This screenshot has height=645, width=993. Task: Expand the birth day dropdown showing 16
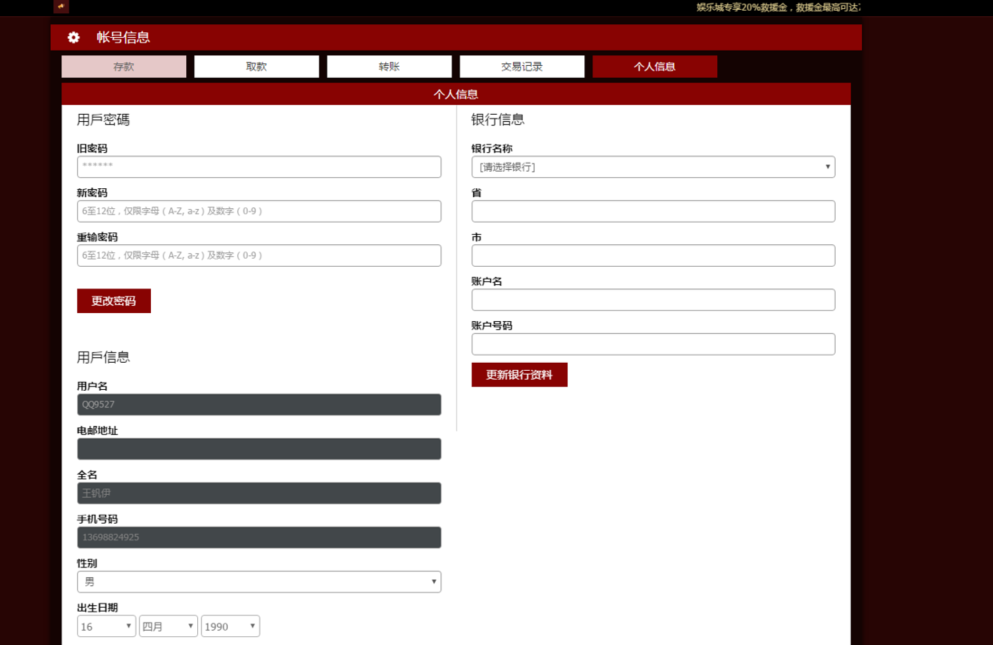coord(107,626)
